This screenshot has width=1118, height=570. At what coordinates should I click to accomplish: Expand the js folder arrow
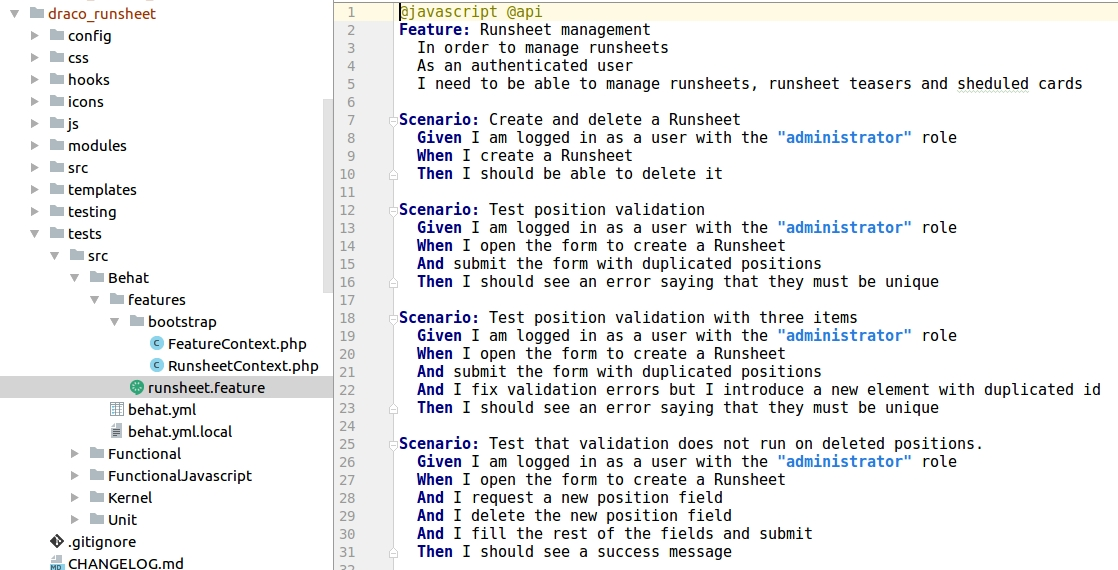pyautogui.click(x=35, y=123)
